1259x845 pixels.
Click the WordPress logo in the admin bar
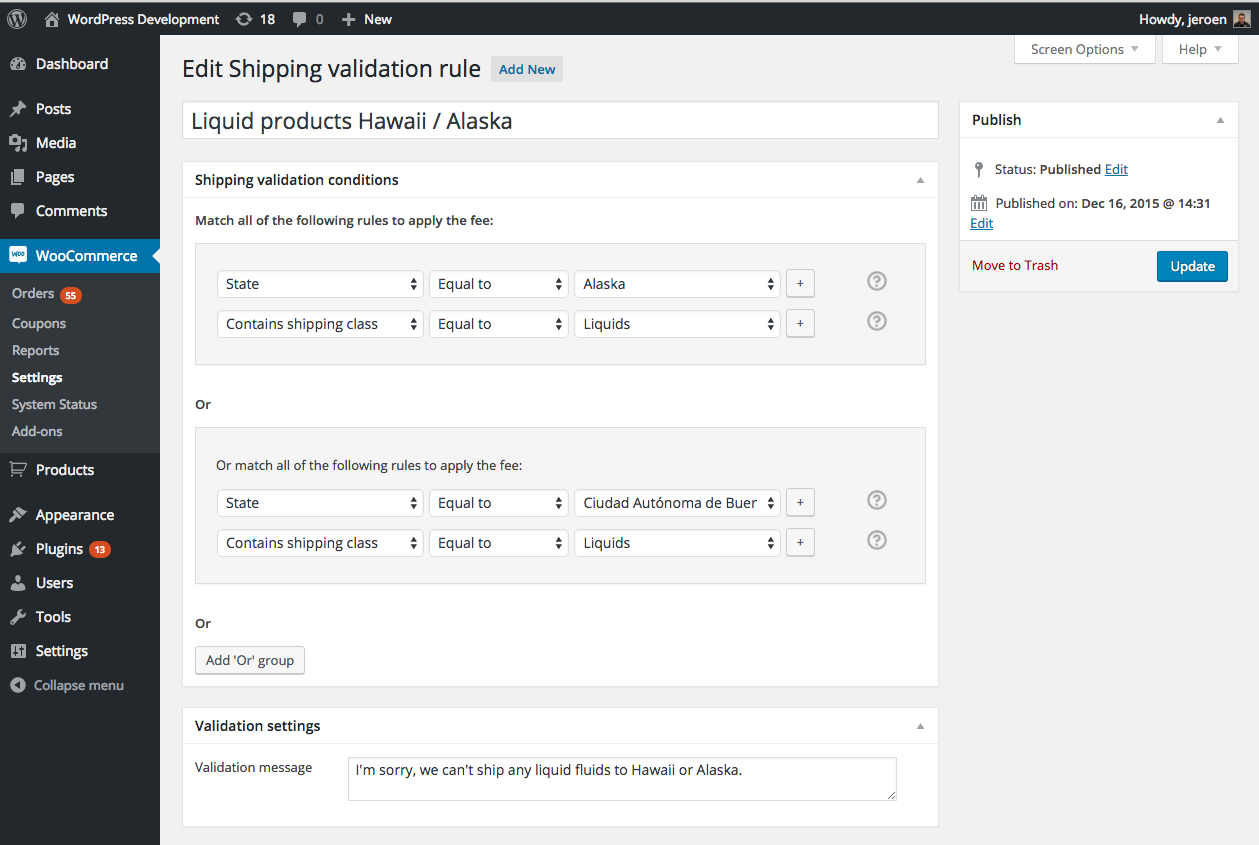[x=16, y=18]
